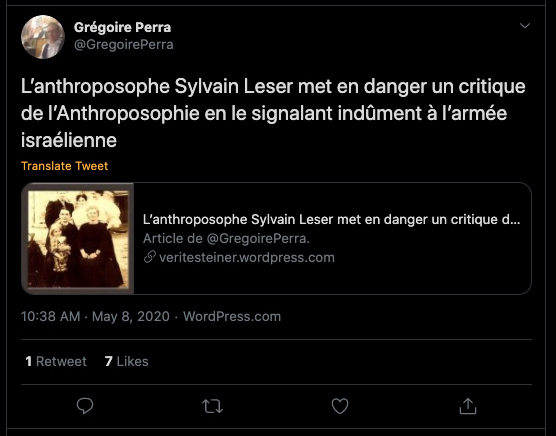Like the tweet with heart icon

coord(340,406)
